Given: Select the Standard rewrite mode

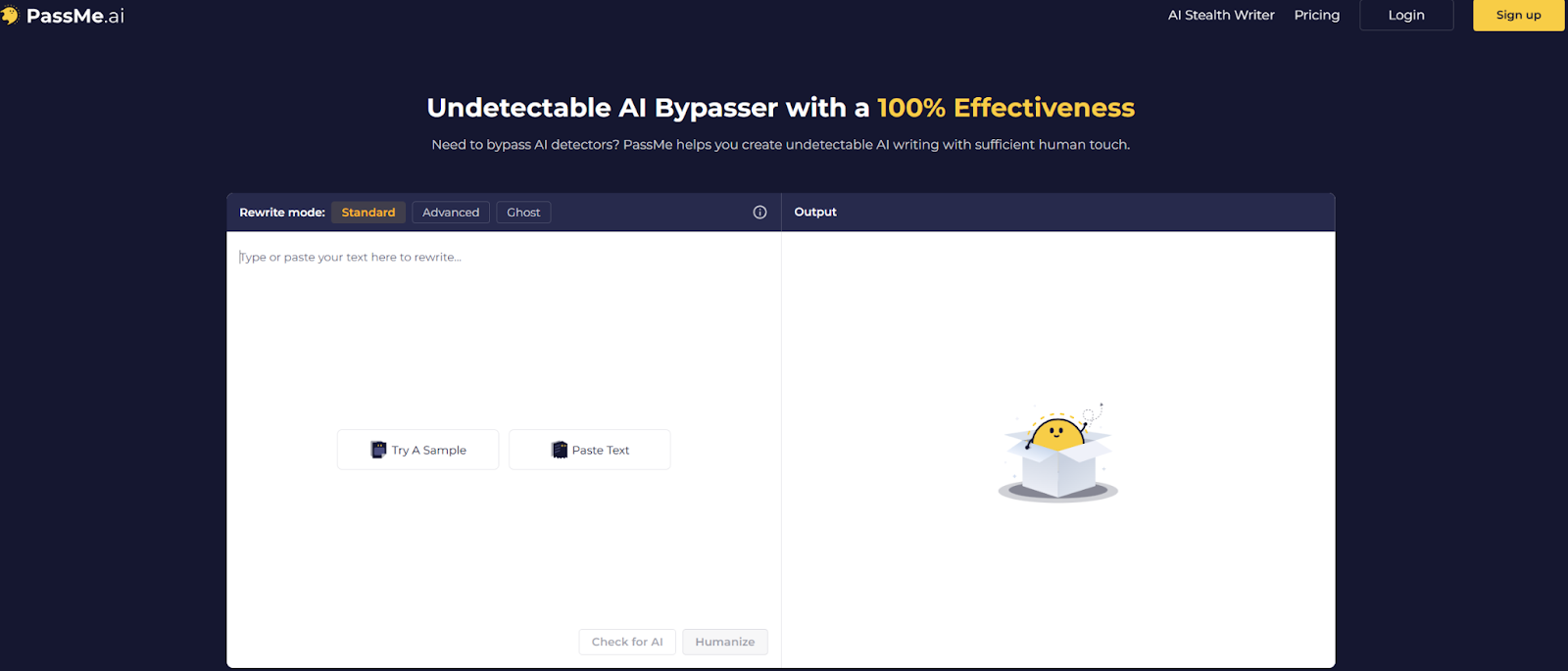Looking at the screenshot, I should coord(368,213).
